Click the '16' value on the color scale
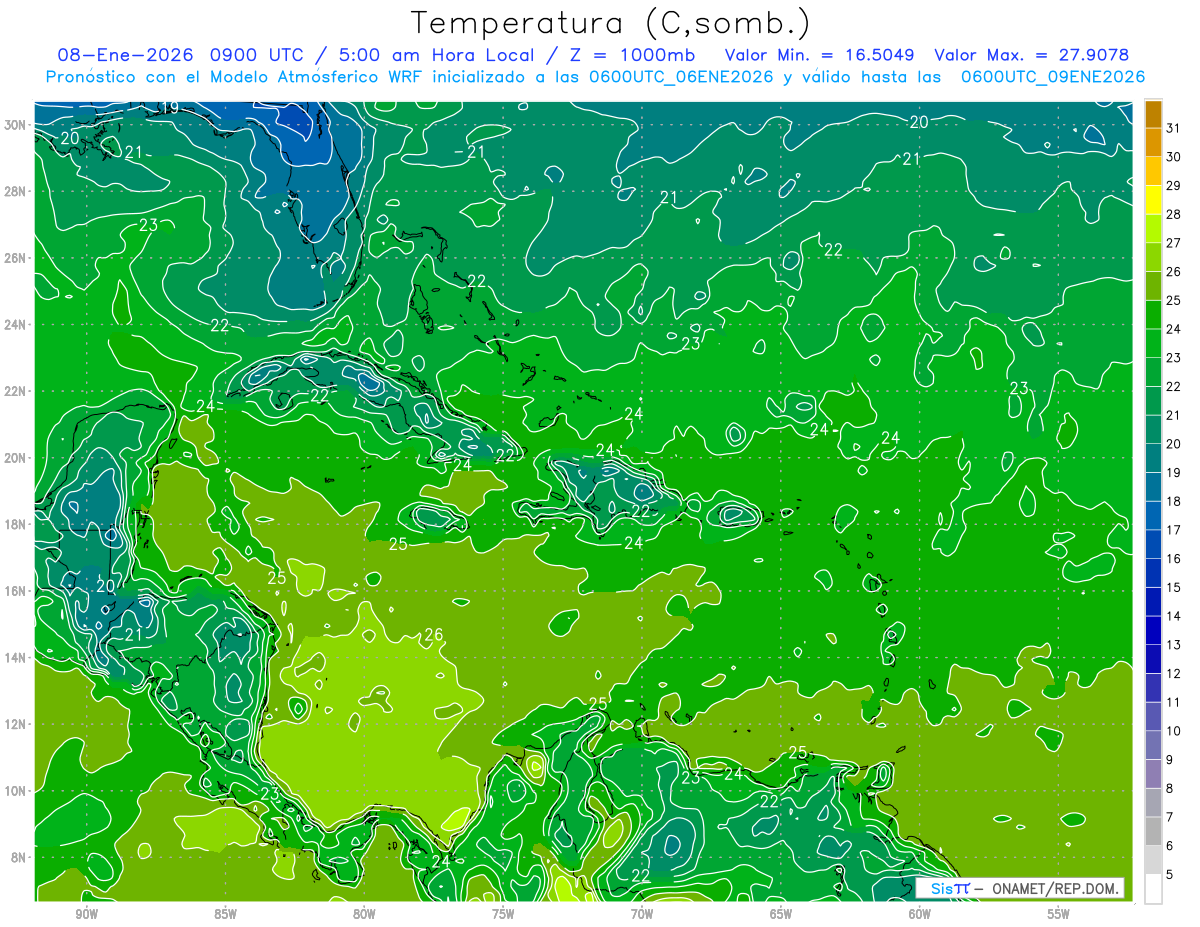 1174,560
